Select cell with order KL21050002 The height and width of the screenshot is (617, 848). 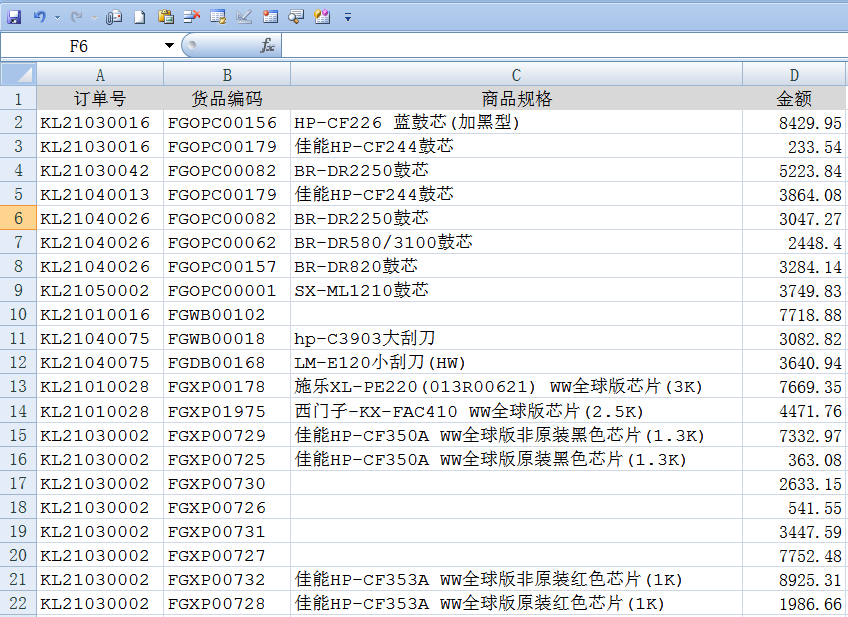coord(100,290)
